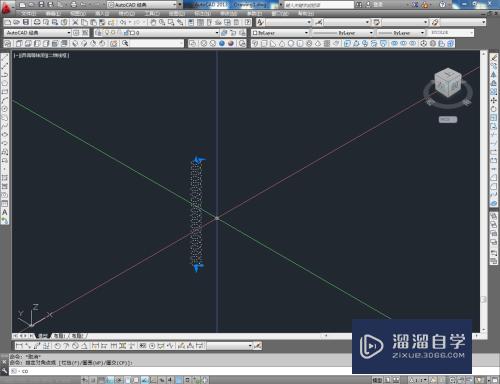Viewport: 500px width, 384px height.
Task: Toggle Ortho Mode in status bar
Action: tap(110, 380)
